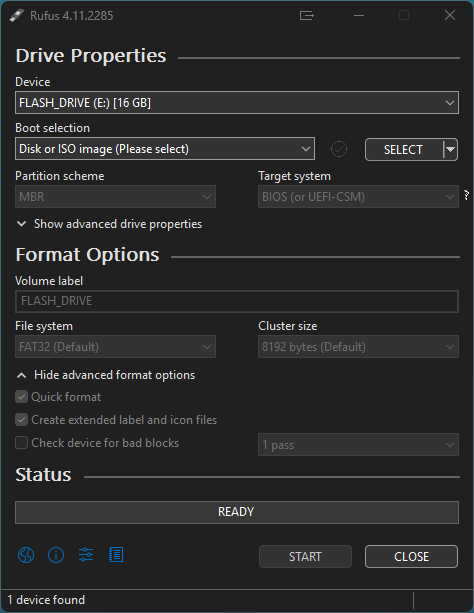Open the Device dropdown showing FLASH_DRIVE (E:)
The width and height of the screenshot is (474, 613).
(x=237, y=103)
